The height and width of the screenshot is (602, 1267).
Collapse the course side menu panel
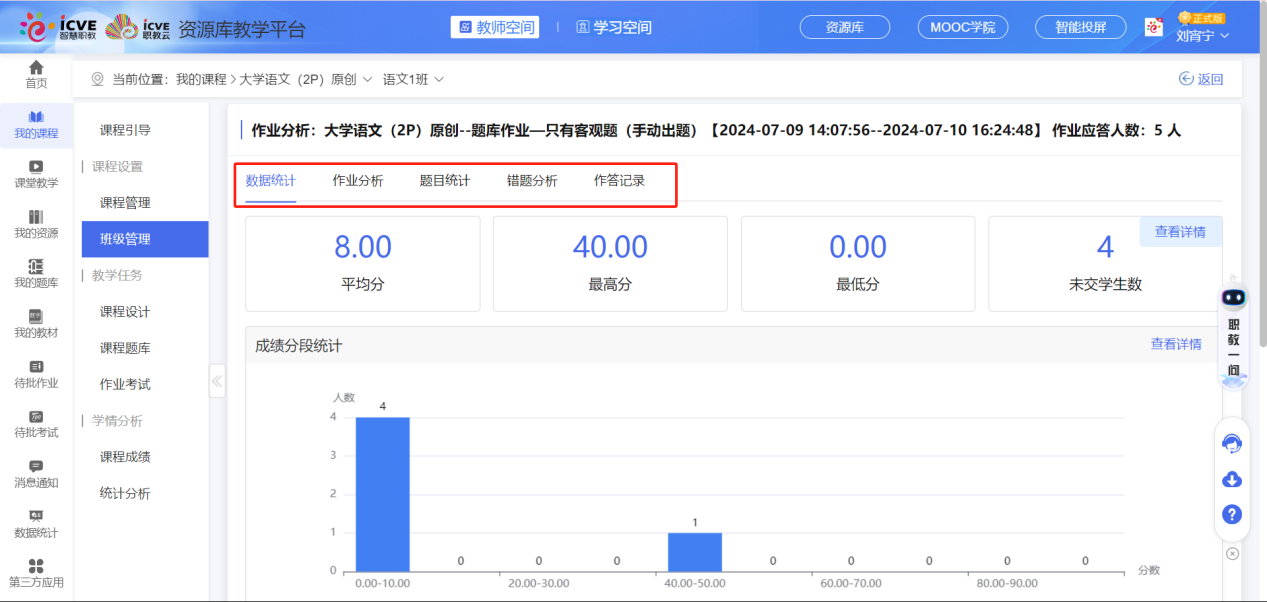pyautogui.click(x=217, y=381)
